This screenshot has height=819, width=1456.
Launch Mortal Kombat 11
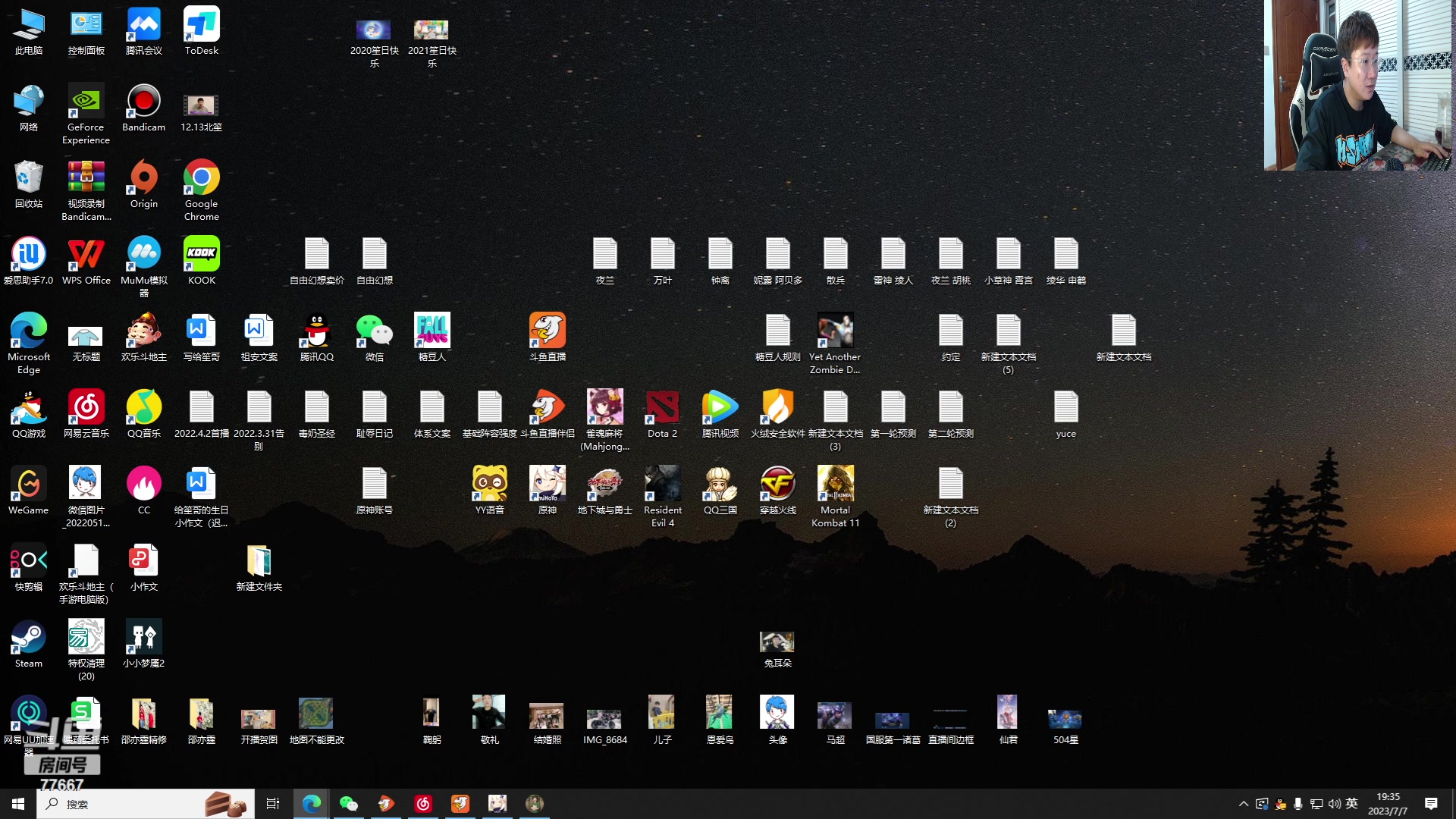[x=836, y=496]
